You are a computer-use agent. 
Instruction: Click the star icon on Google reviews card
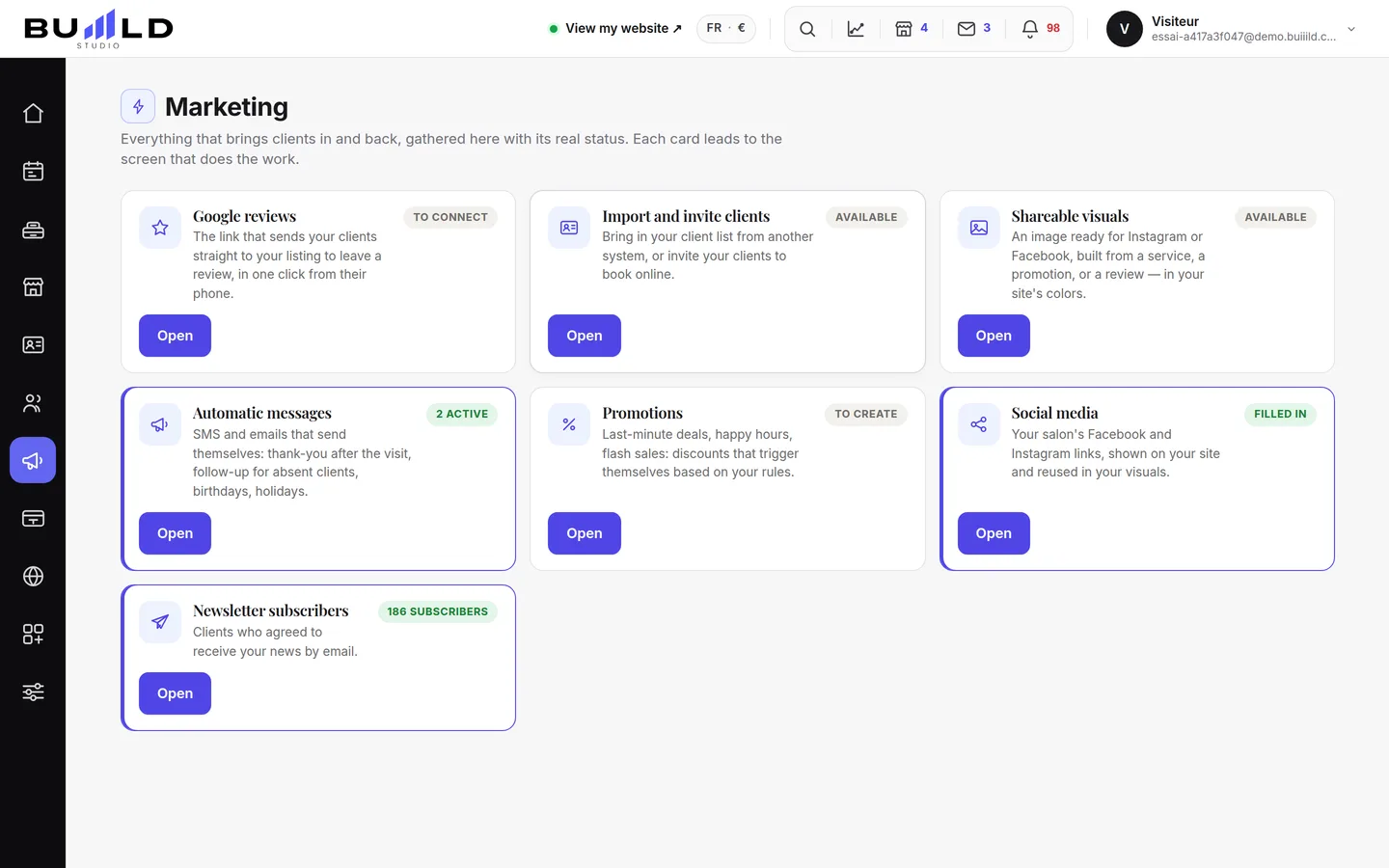point(160,228)
